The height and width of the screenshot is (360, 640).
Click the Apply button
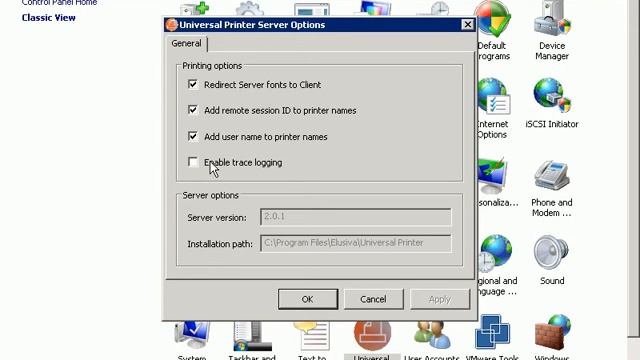point(440,299)
